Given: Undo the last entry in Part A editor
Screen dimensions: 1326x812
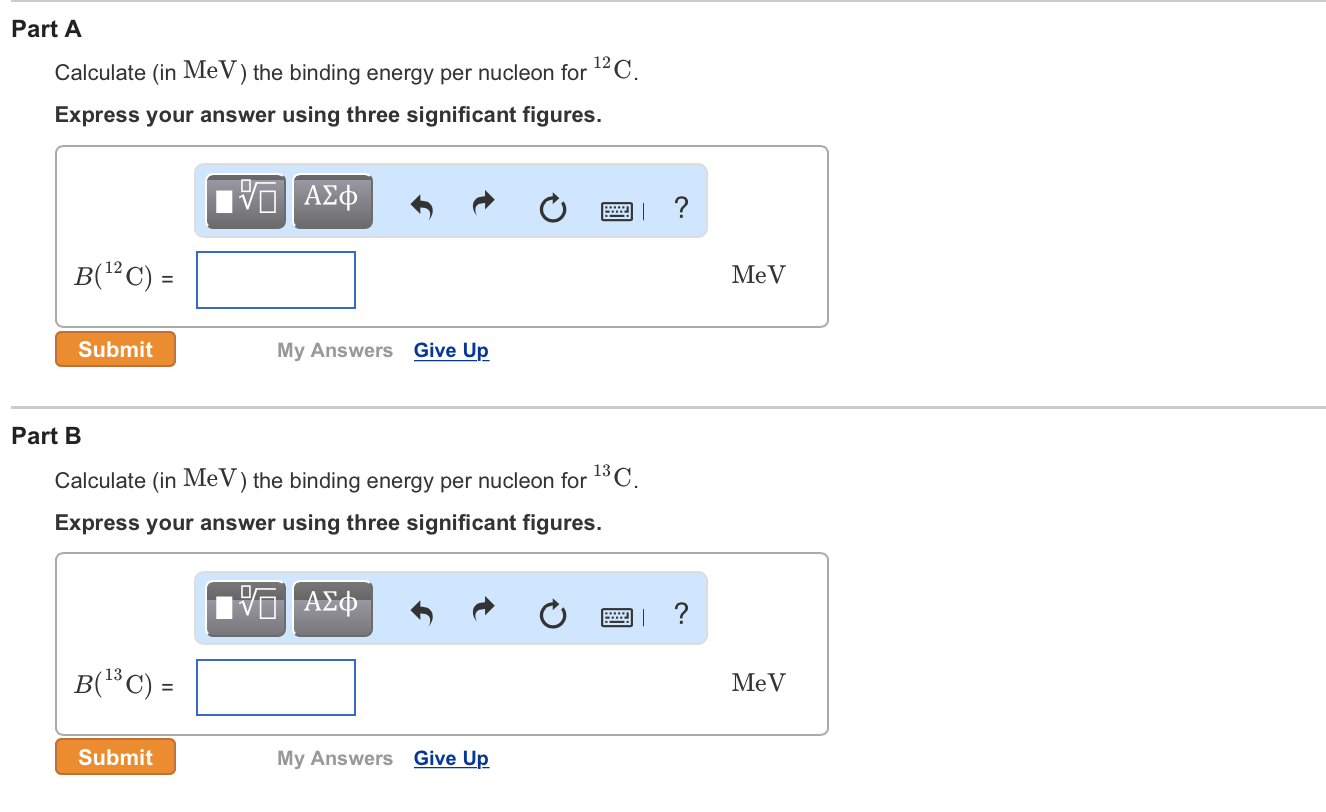Looking at the screenshot, I should [x=421, y=206].
